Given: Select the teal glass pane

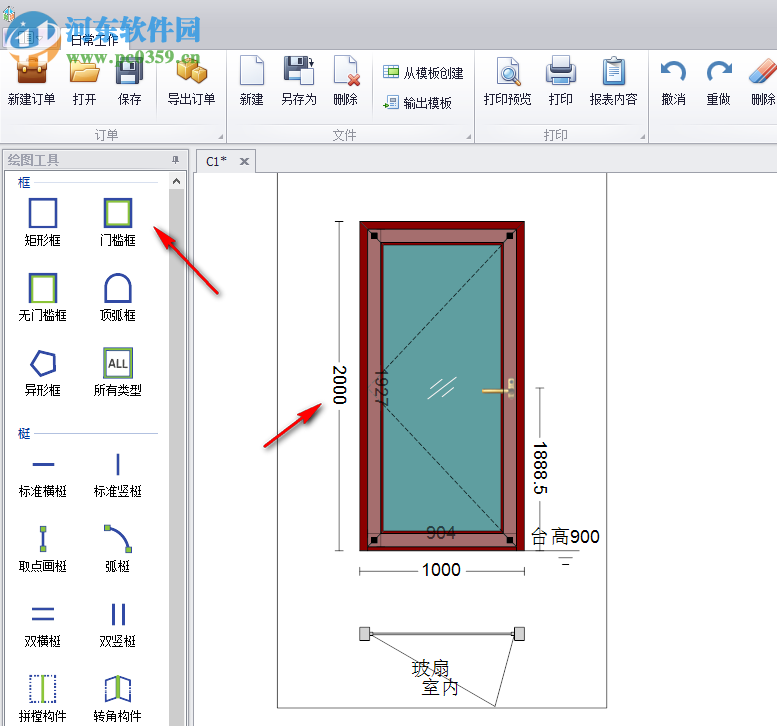Looking at the screenshot, I should point(442,388).
